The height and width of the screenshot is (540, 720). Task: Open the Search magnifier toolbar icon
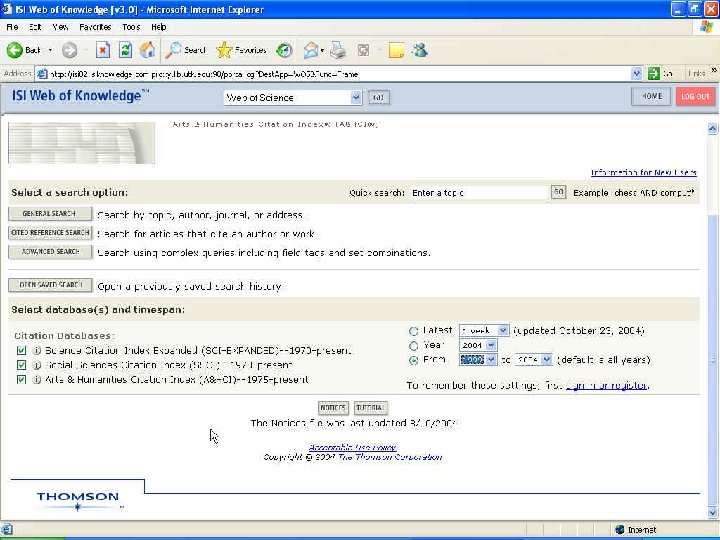pos(173,50)
